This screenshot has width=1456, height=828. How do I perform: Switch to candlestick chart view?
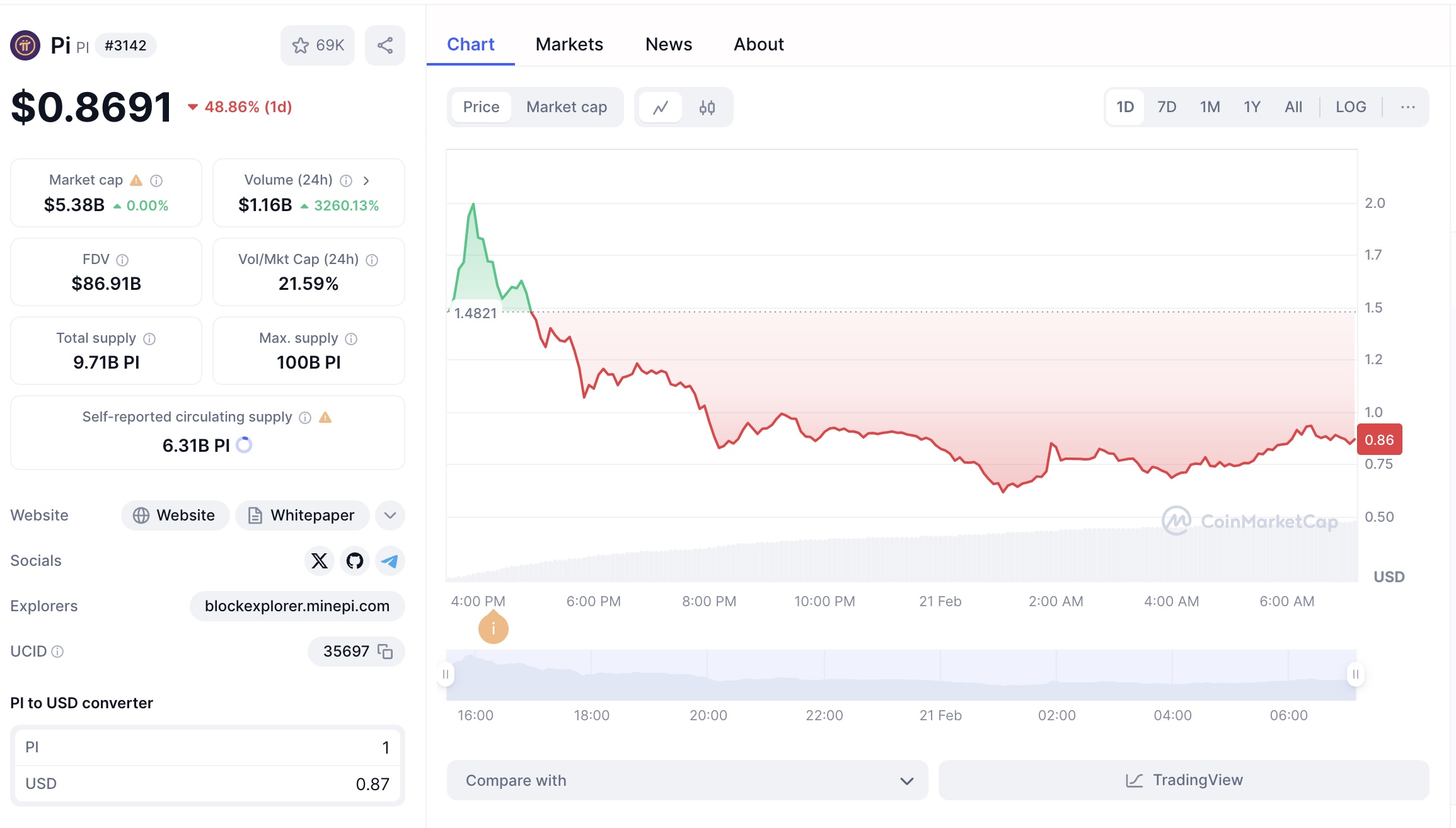coord(707,107)
